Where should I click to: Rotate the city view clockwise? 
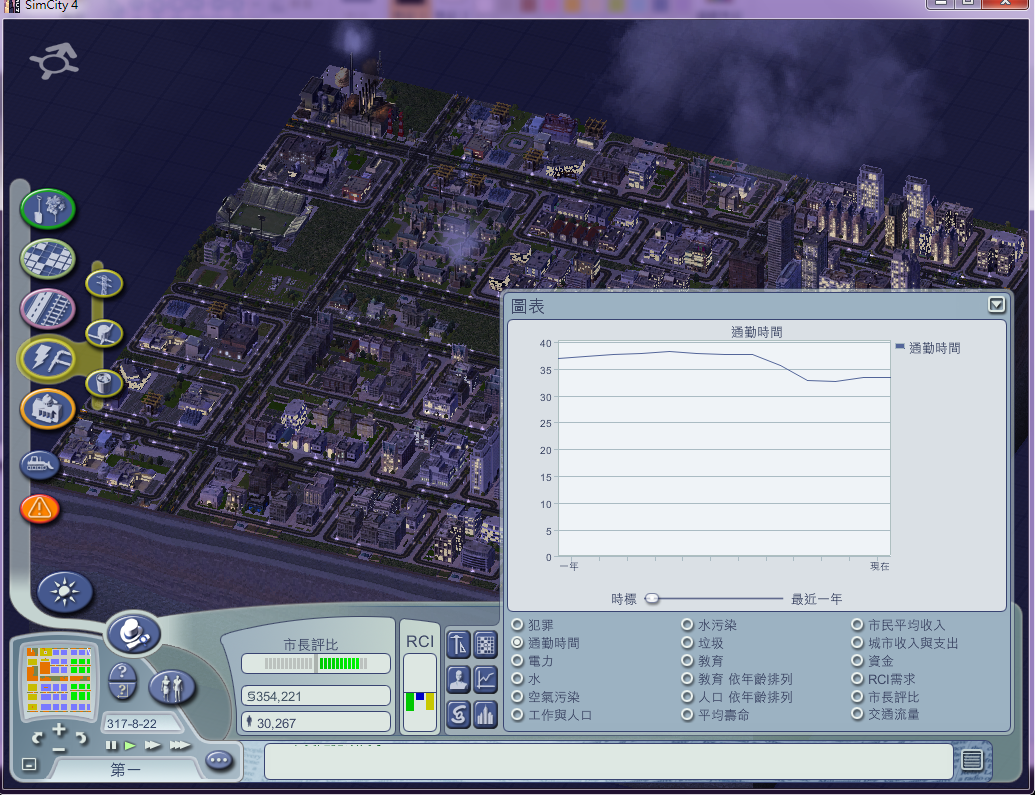81,738
